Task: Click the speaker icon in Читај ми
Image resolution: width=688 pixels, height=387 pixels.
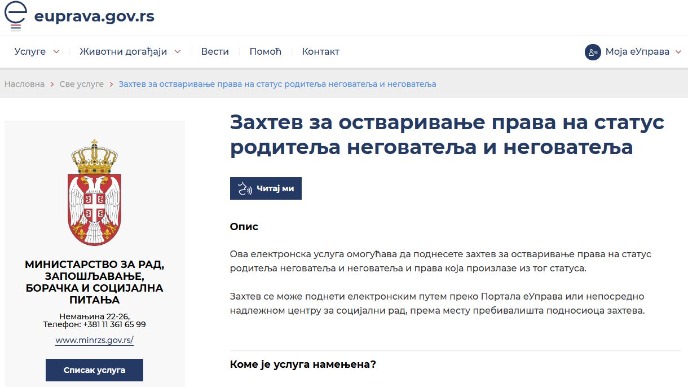Action: [245, 189]
